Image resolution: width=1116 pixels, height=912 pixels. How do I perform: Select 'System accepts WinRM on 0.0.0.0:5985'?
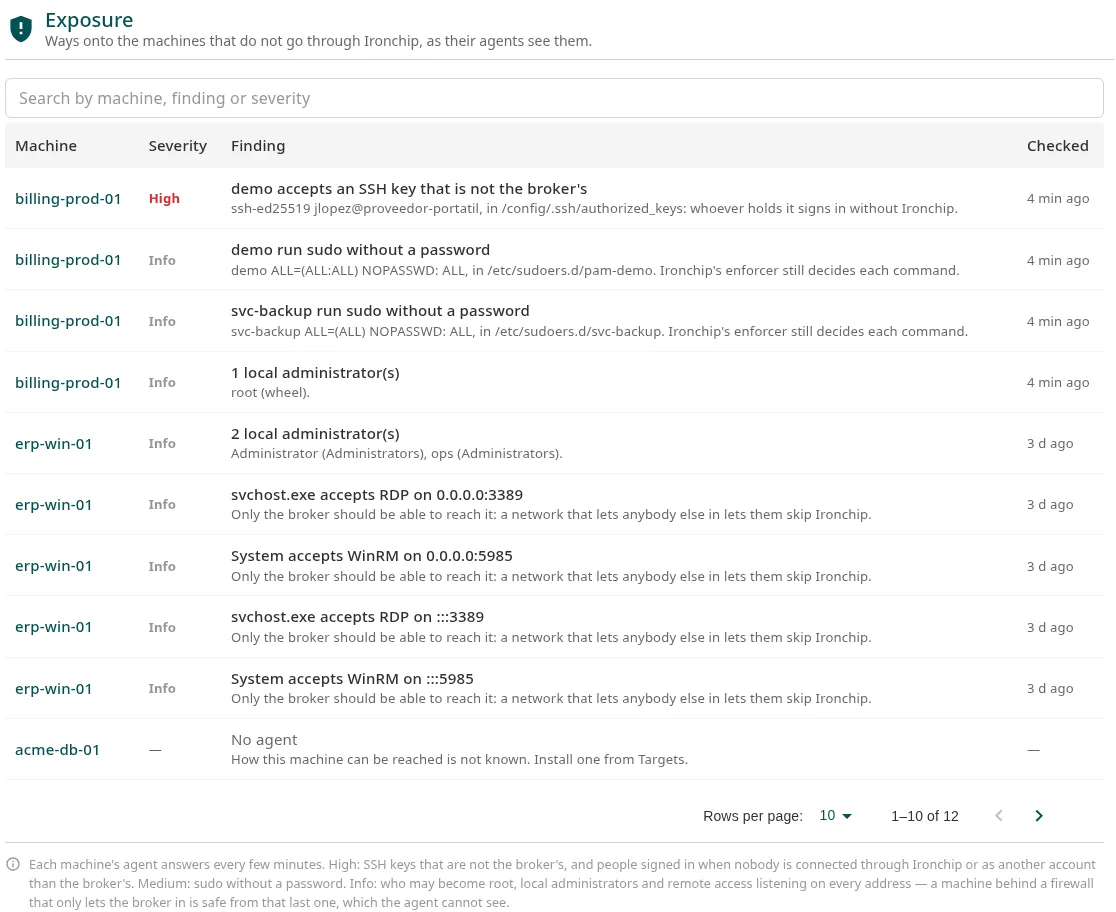(372, 556)
